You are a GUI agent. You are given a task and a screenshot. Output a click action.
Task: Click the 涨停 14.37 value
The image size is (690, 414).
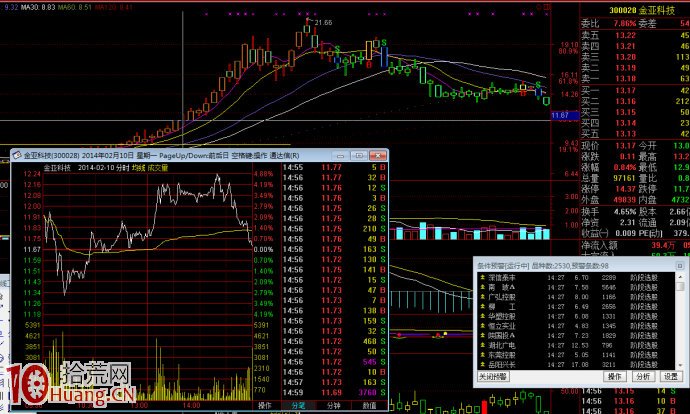point(625,189)
